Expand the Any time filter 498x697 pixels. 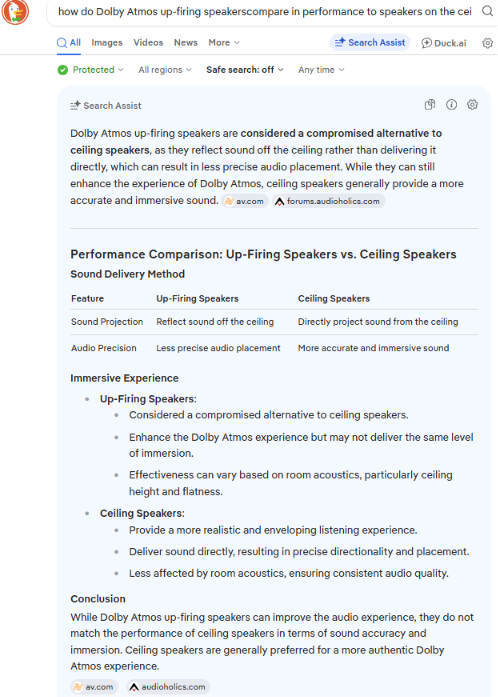pos(321,70)
